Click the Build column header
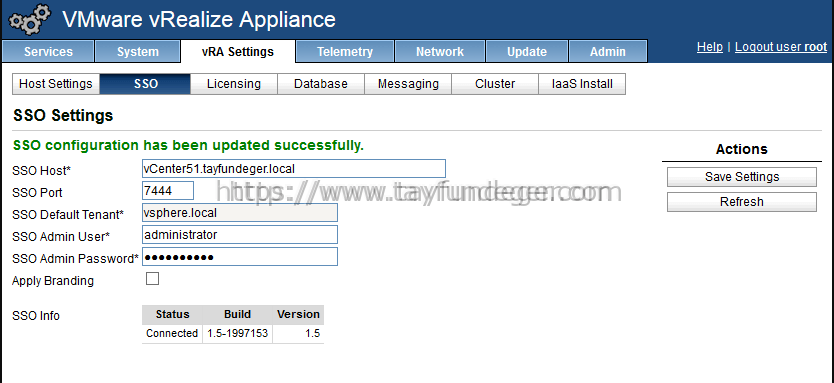This screenshot has height=383, width=834. click(237, 314)
